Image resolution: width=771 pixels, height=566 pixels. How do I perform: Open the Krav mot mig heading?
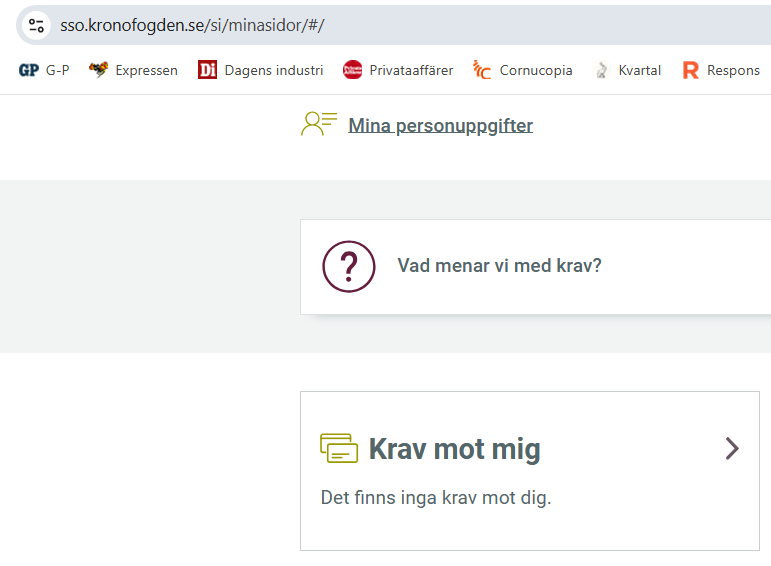point(454,450)
